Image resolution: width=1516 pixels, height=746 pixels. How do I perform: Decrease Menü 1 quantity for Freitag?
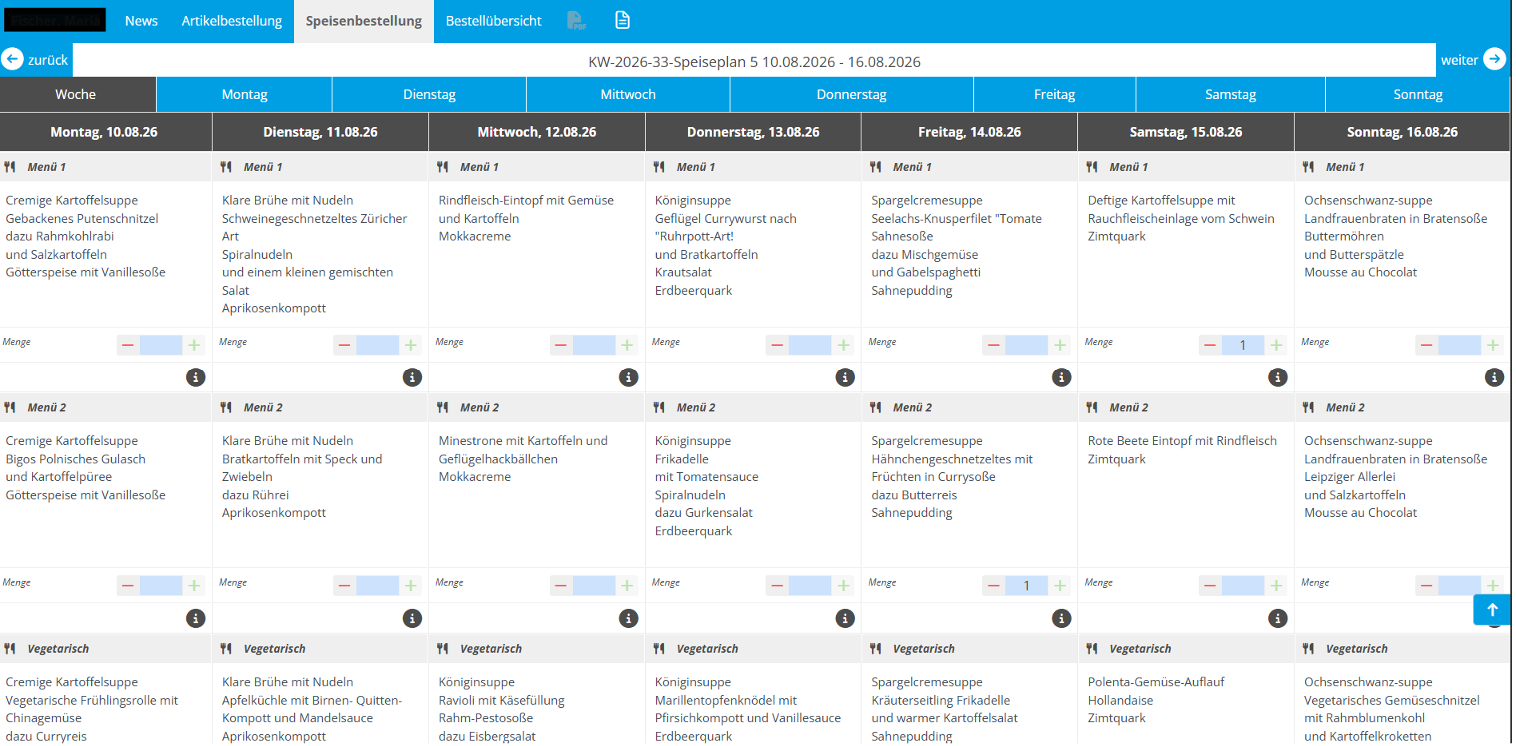pos(994,345)
